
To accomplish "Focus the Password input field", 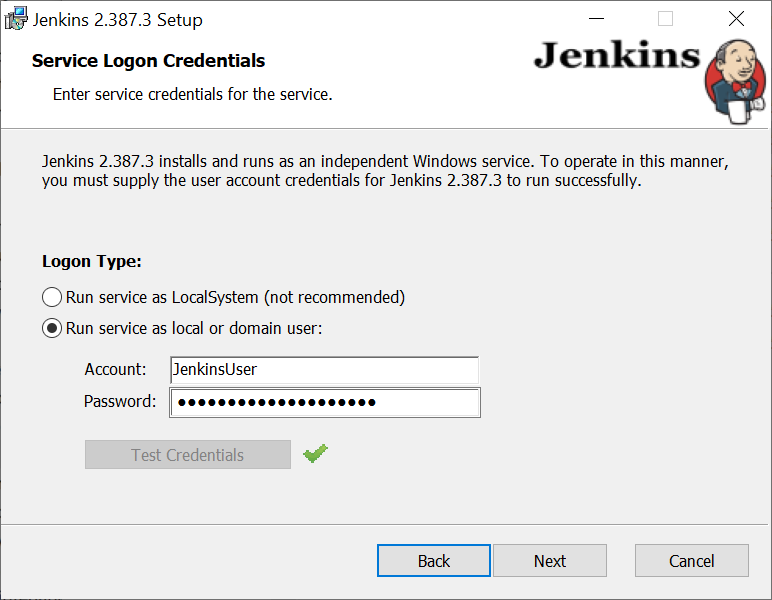I will coord(325,403).
